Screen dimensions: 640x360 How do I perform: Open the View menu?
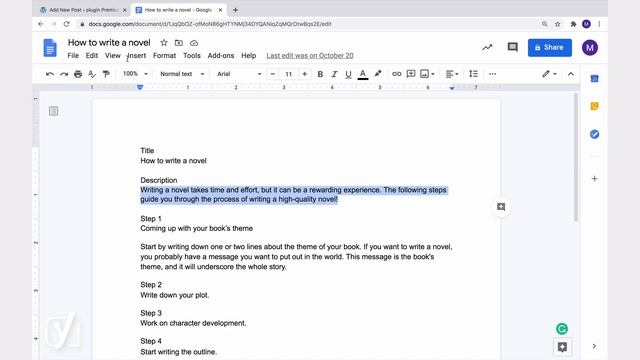coord(113,56)
